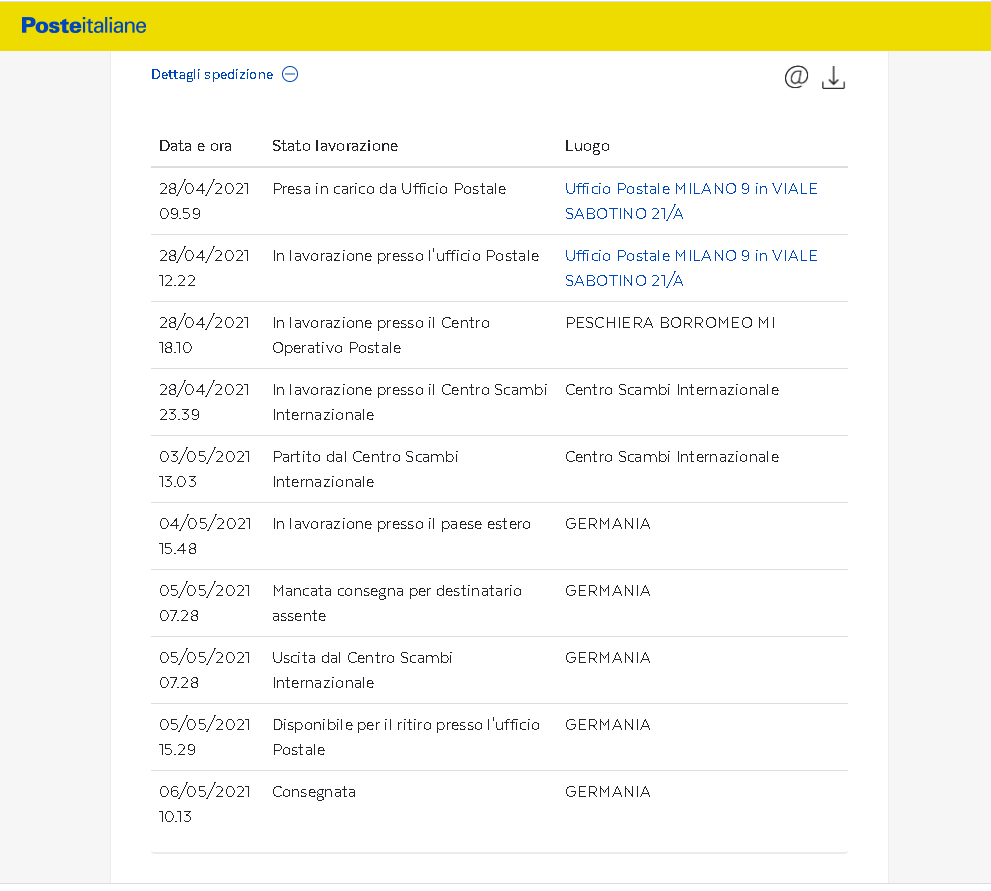Viewport: 991px width, 891px height.
Task: Select the Consegnata status text
Action: [314, 792]
